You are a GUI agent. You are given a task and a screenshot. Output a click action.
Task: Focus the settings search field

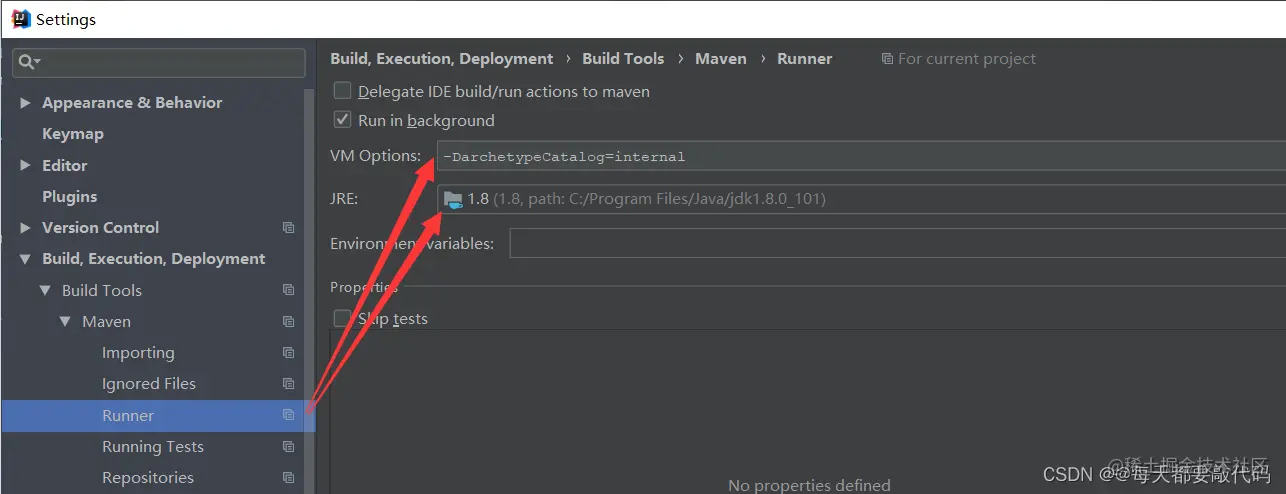pos(159,62)
